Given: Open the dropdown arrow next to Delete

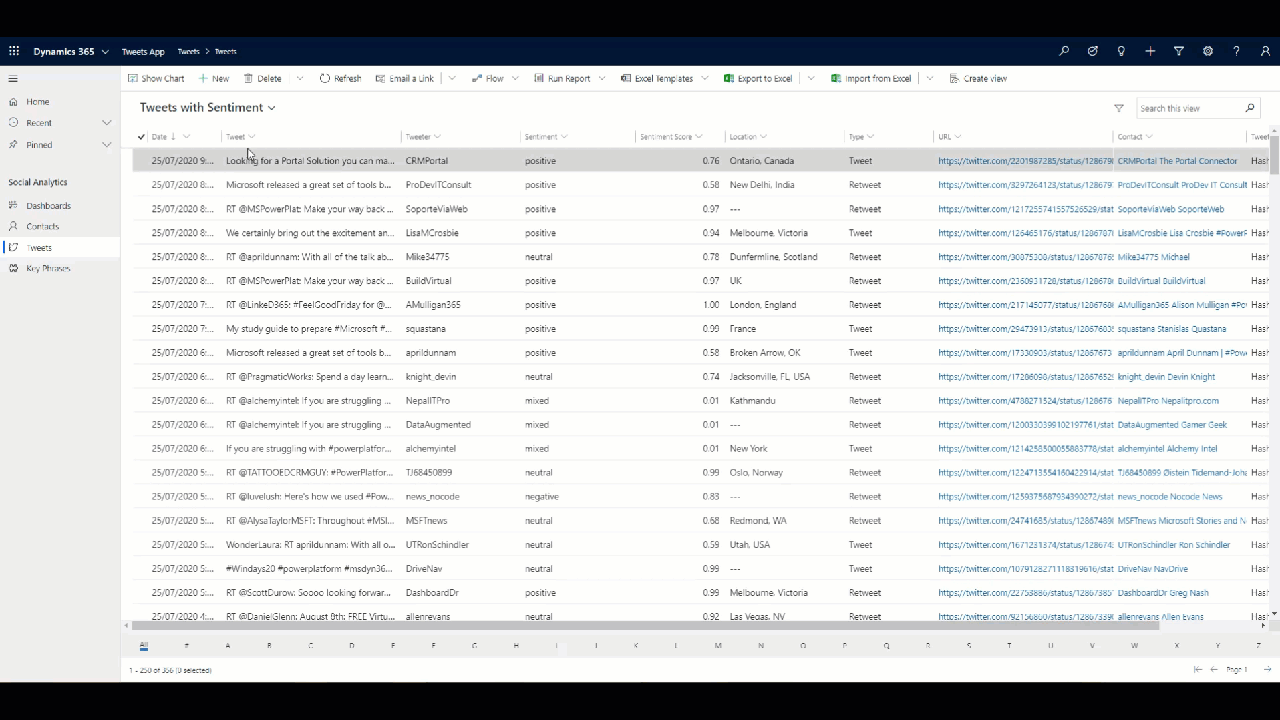Looking at the screenshot, I should click(x=299, y=78).
